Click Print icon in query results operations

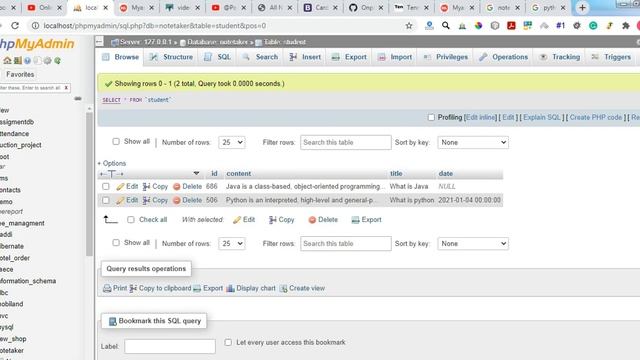[107, 289]
